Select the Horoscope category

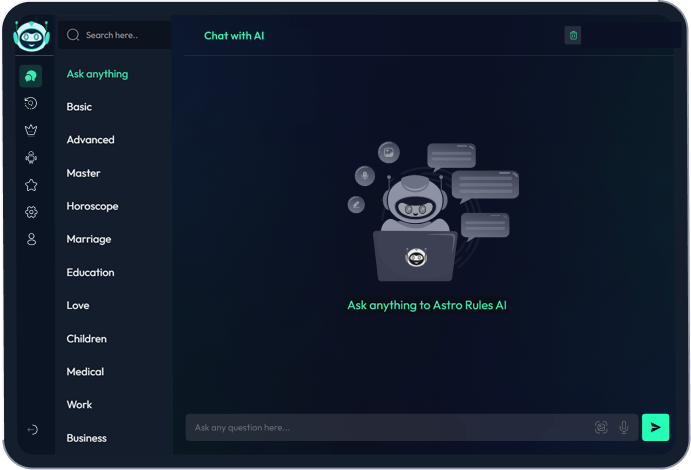click(x=92, y=206)
